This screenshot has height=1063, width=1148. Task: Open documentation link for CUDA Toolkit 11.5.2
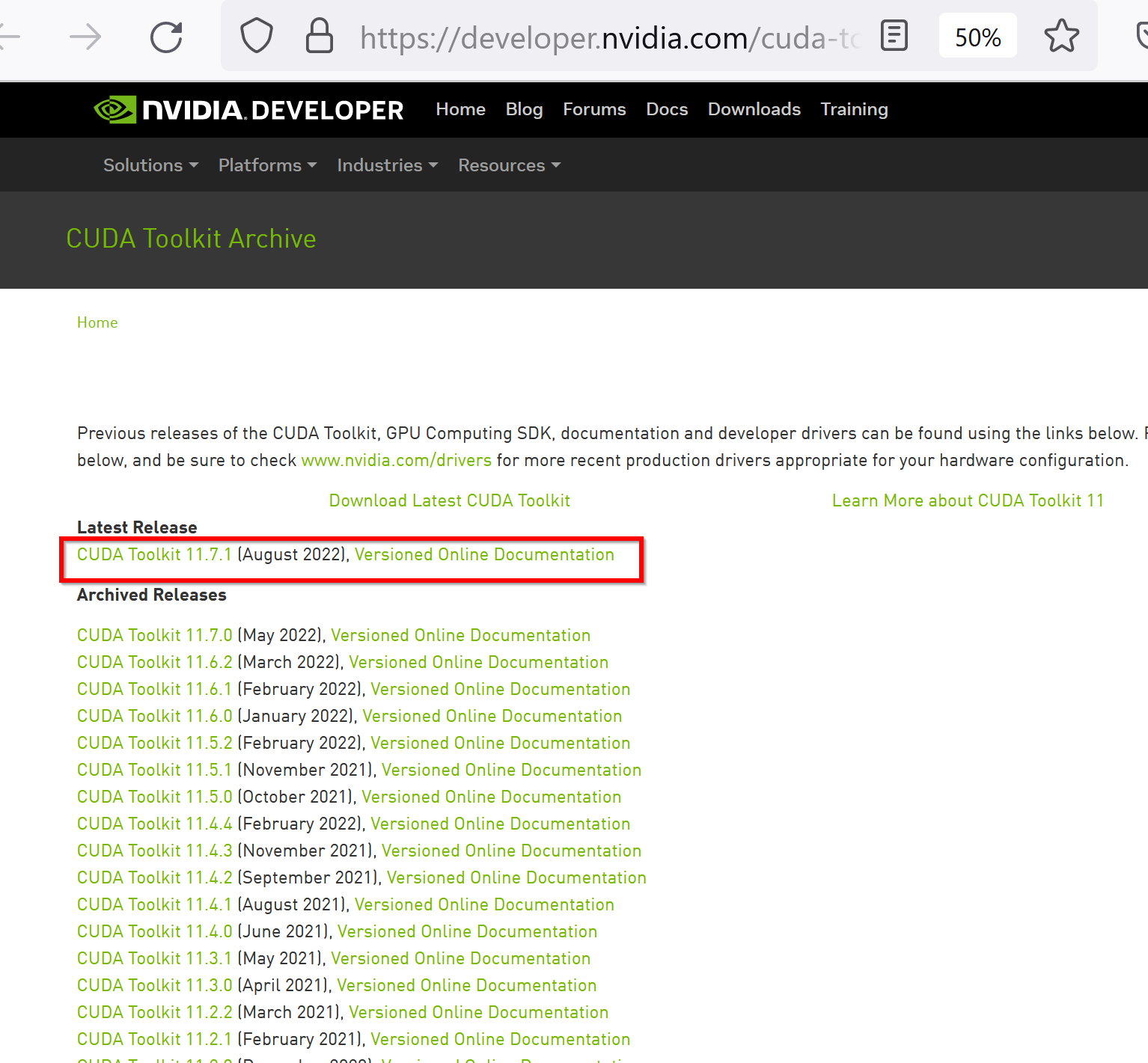click(x=500, y=743)
